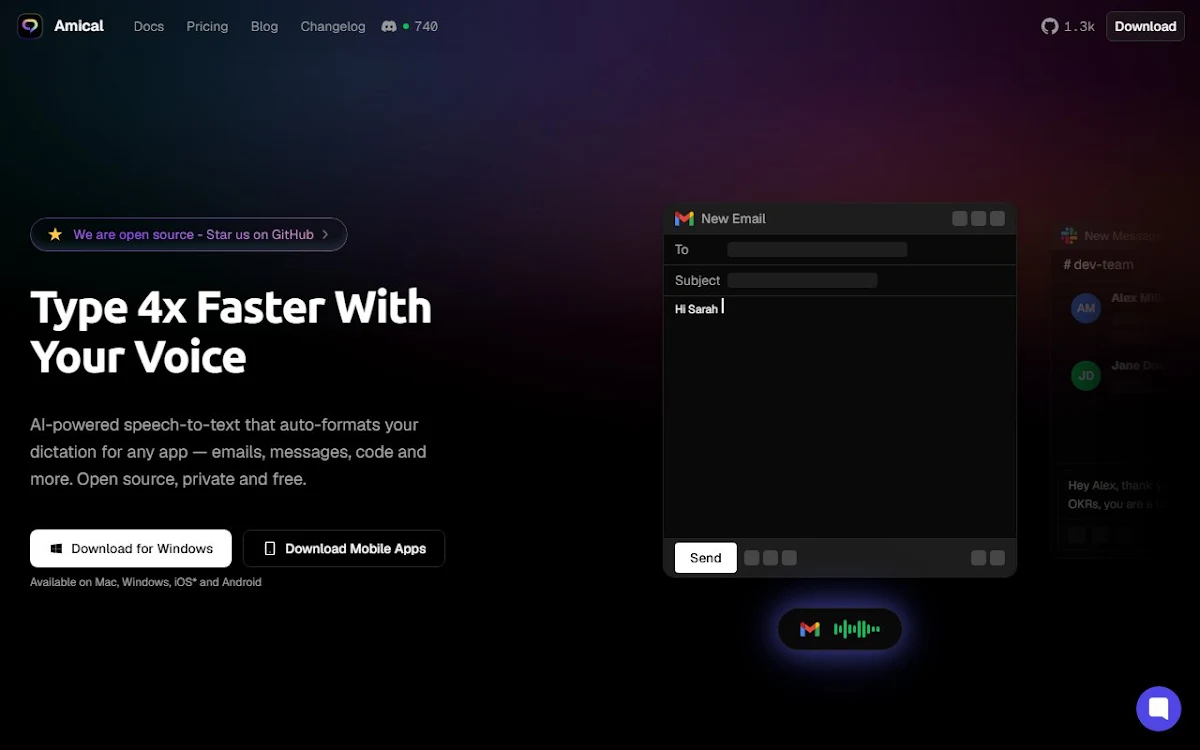Open the chat support bubble
The image size is (1200, 750).
(x=1159, y=709)
